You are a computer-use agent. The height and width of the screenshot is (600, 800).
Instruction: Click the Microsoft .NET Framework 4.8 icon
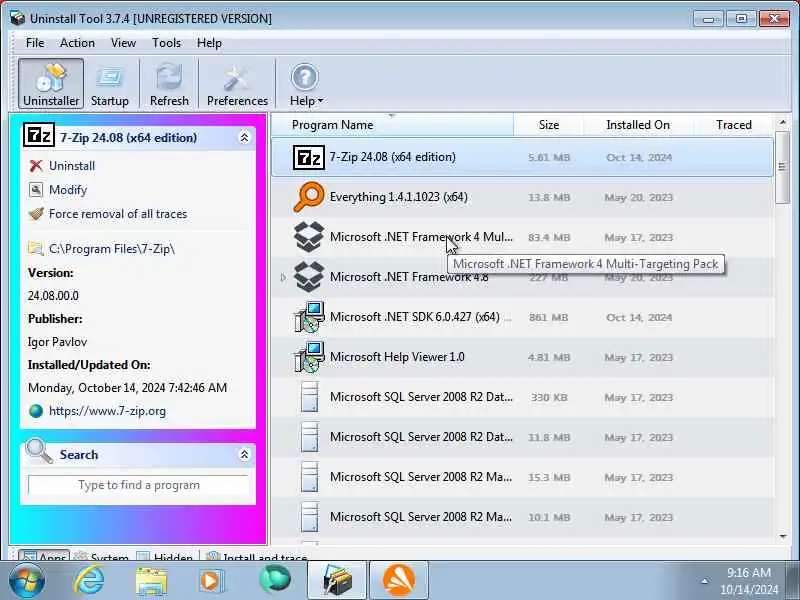coord(309,277)
